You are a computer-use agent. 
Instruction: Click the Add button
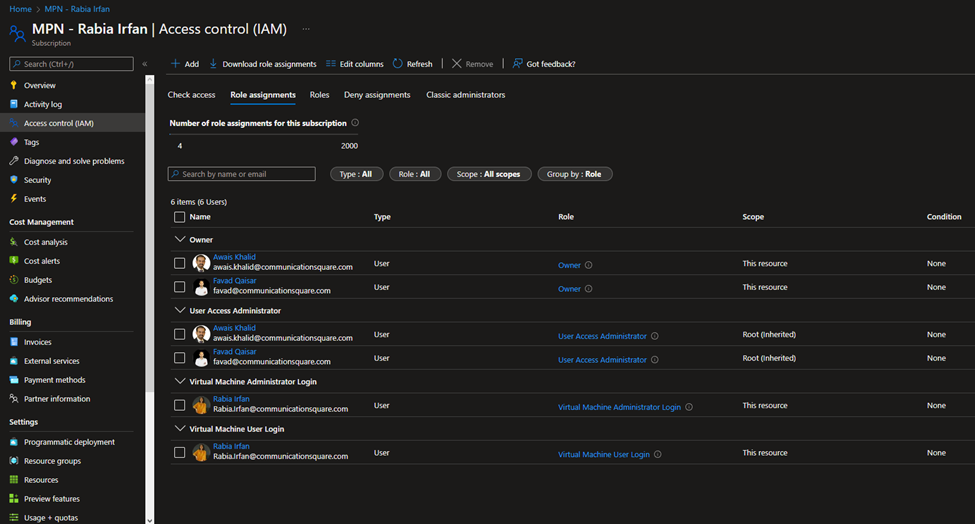[x=185, y=64]
